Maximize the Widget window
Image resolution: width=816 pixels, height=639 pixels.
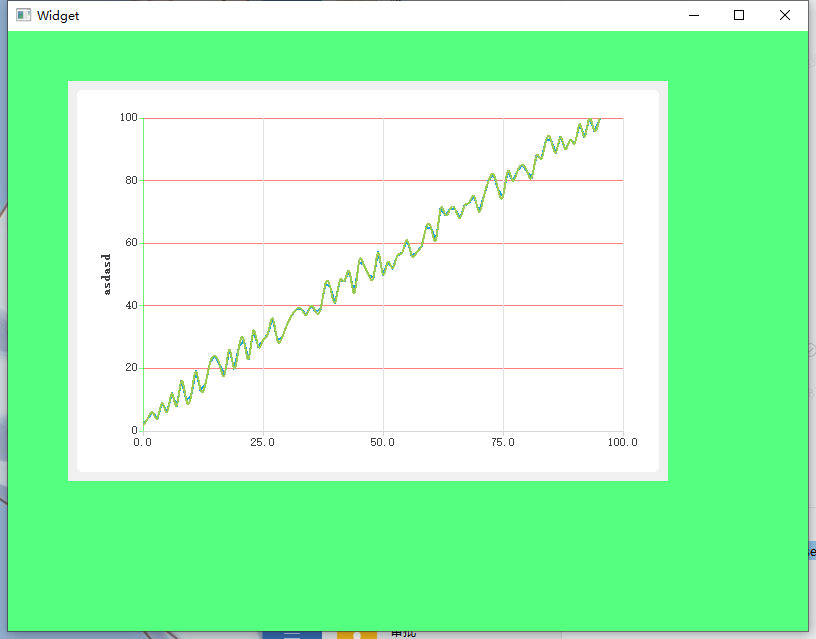tap(739, 15)
